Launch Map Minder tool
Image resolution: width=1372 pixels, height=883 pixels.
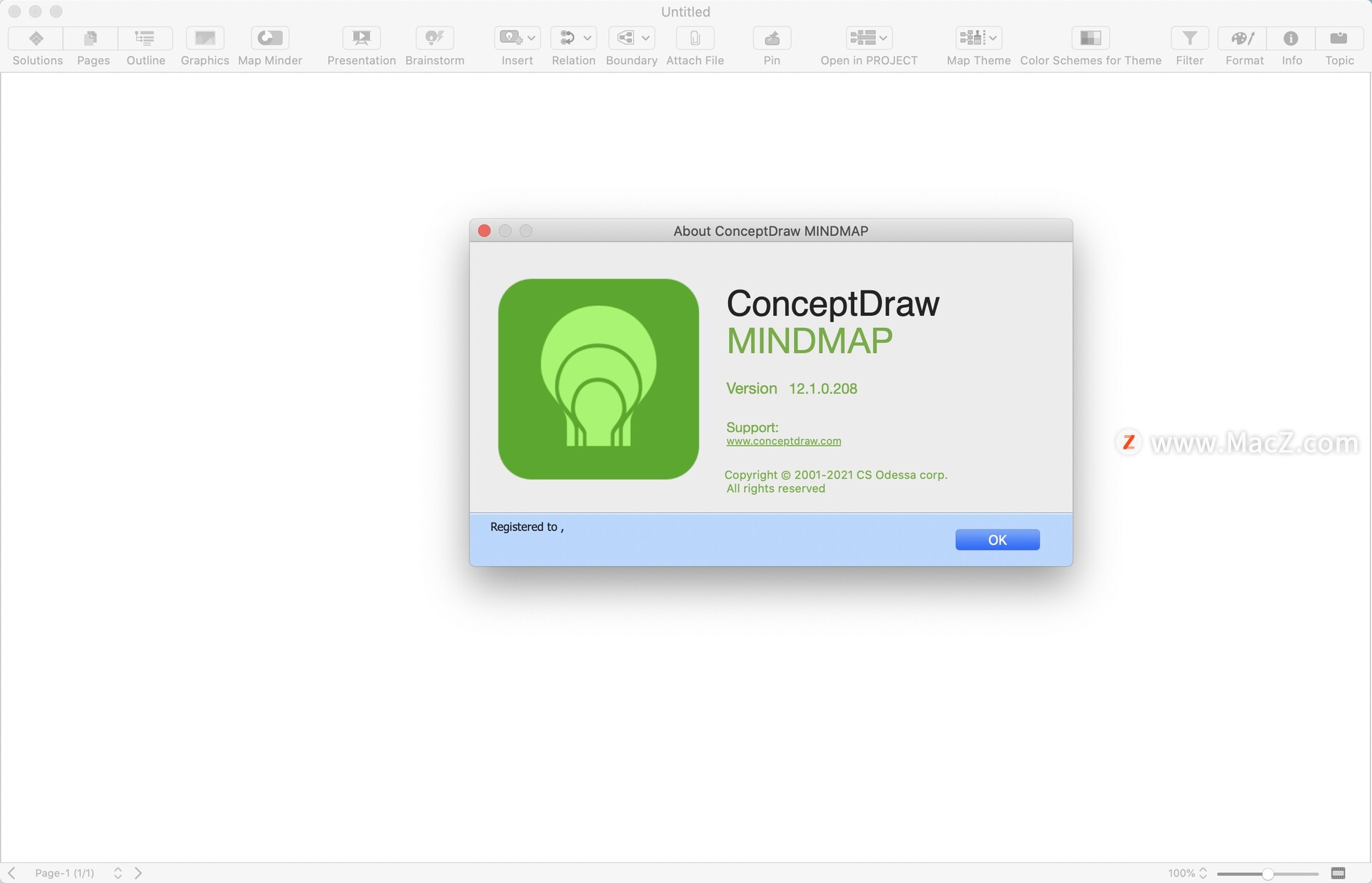tap(269, 38)
